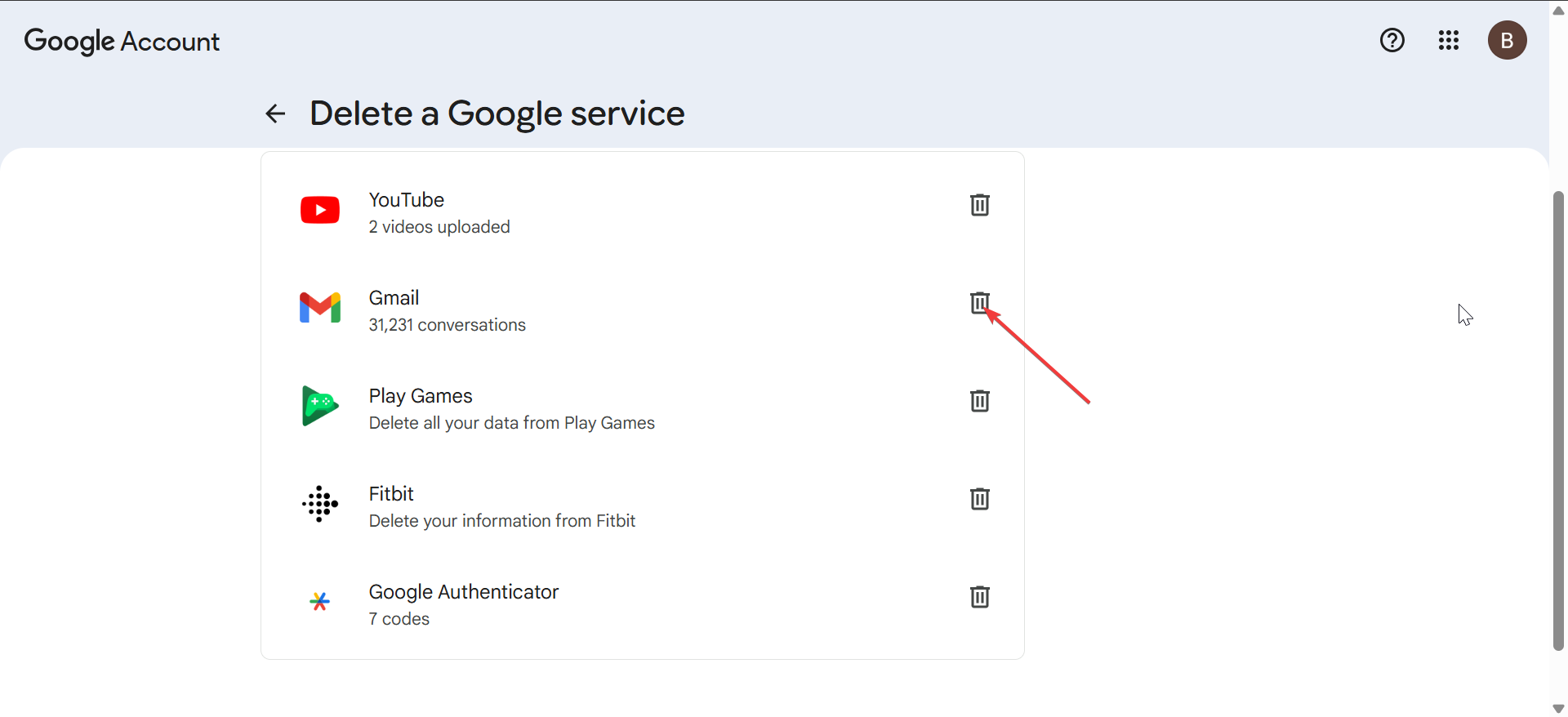Delete the YouTube service via trash icon
Viewport: 1568px width, 717px height.
[x=979, y=205]
